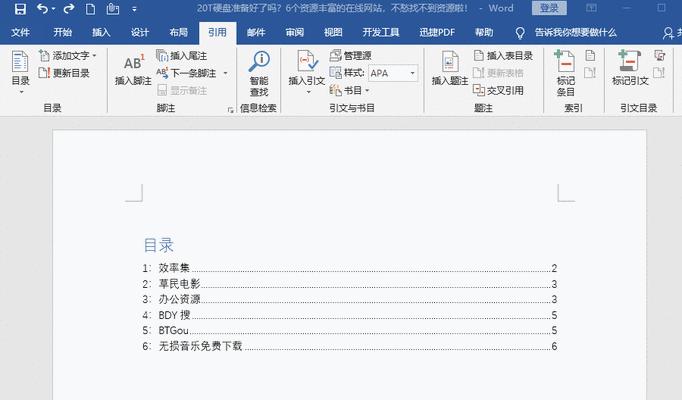The width and height of the screenshot is (682, 400).
Task: Click the 告诉我你想要做什么 search box
Action: tap(575, 33)
